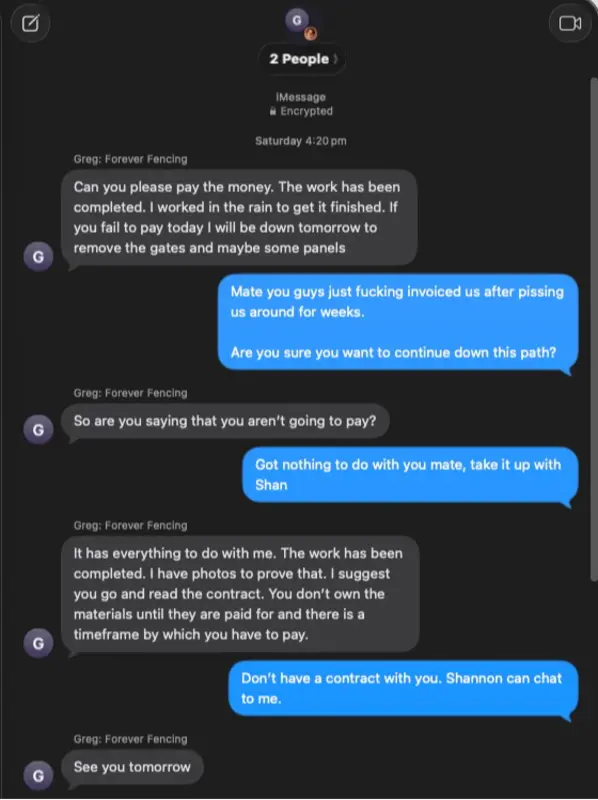Screen dimensions: 598x800
Task: Click first 'Greg: Forever Fencing' sender label
Action: 130,159
